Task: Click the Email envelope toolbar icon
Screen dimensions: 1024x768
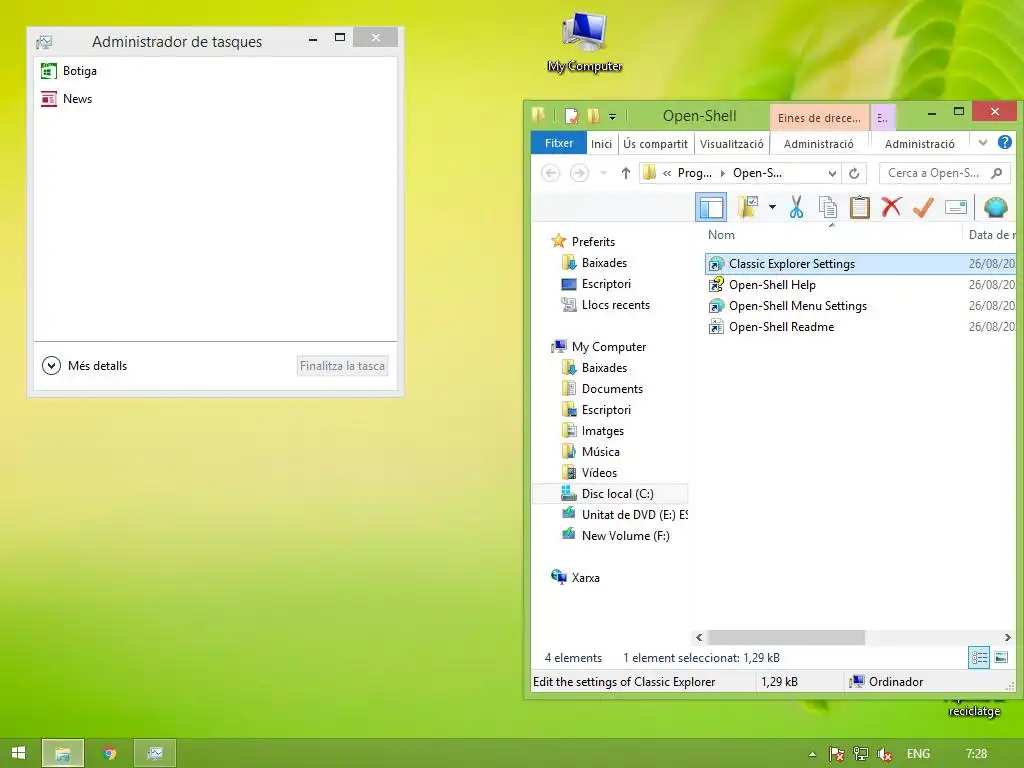Action: [955, 208]
